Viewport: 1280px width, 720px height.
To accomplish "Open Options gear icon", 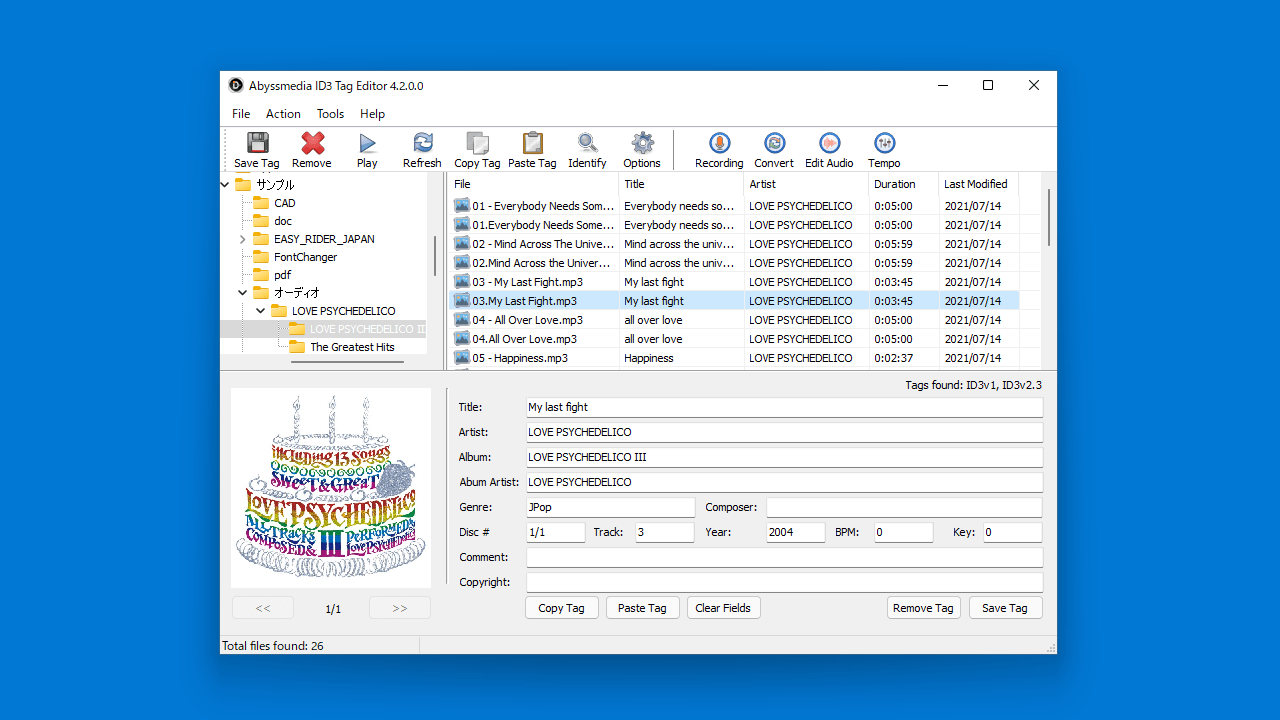I will [x=642, y=143].
